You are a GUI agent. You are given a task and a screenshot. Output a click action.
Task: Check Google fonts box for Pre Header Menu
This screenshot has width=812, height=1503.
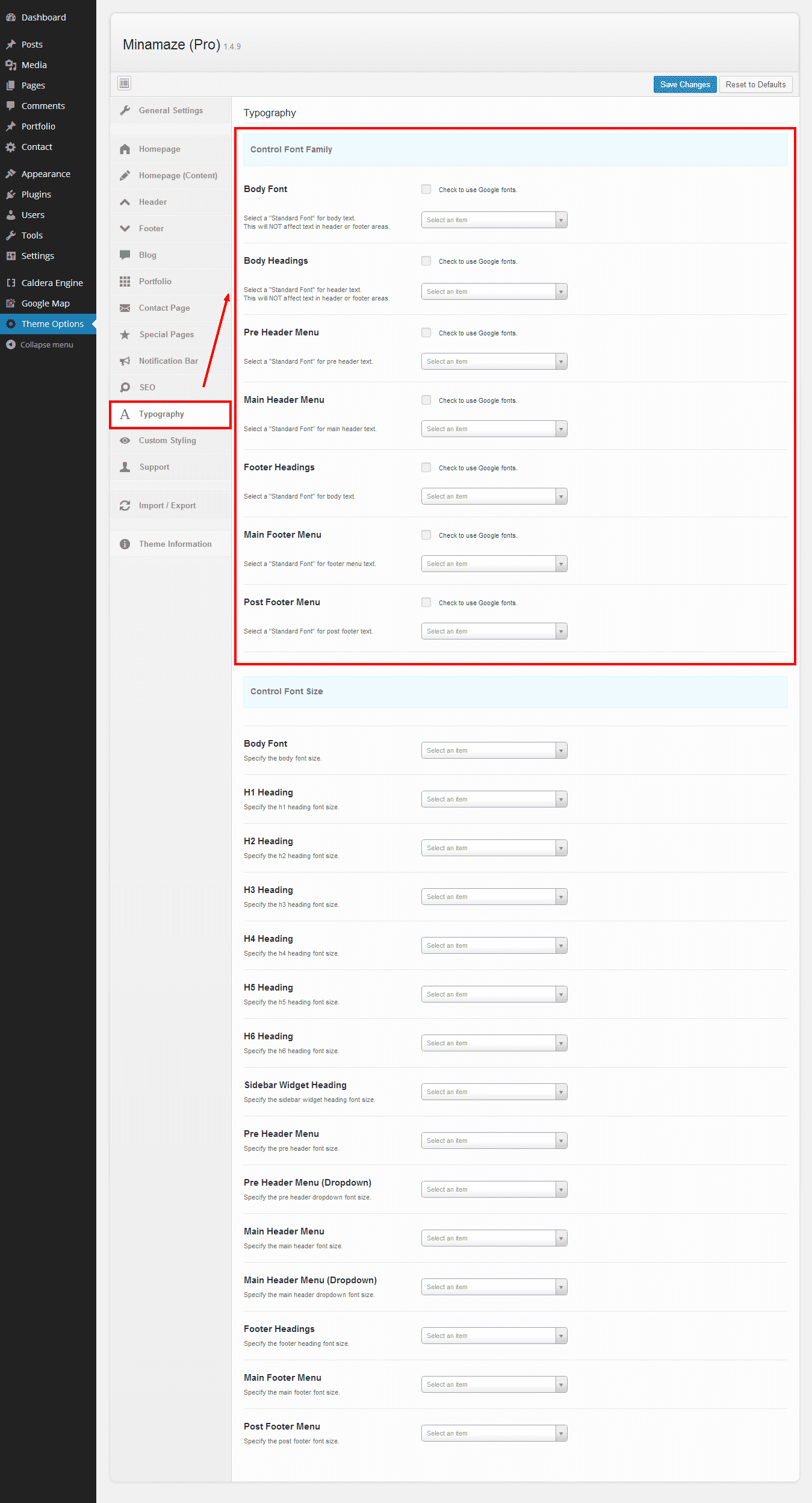(x=426, y=332)
